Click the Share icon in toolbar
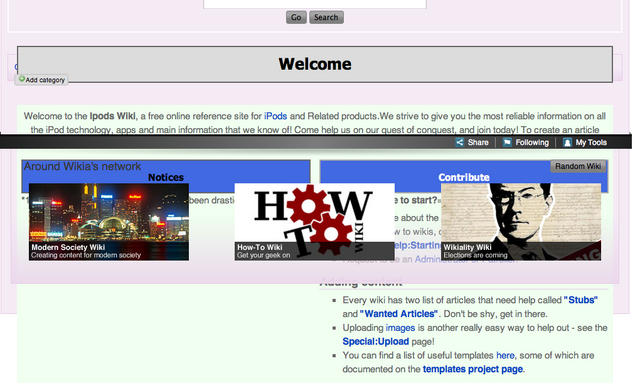Image resolution: width=640 pixels, height=383 pixels. 460,142
